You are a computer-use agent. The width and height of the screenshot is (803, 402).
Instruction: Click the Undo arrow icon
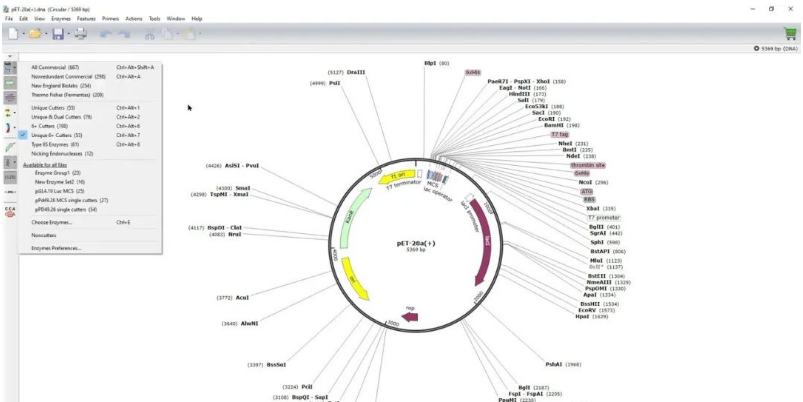coord(105,34)
